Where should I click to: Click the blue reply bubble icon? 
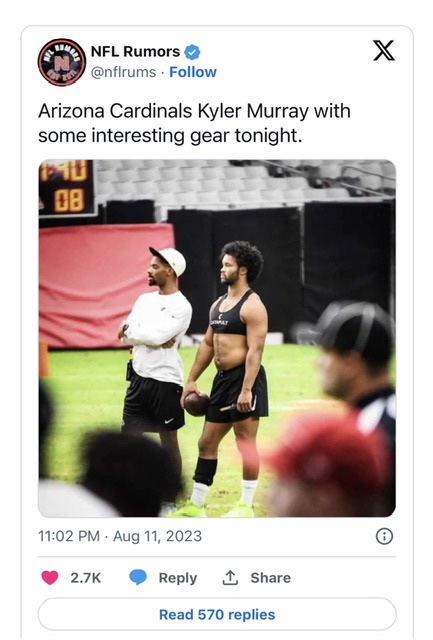click(x=138, y=578)
